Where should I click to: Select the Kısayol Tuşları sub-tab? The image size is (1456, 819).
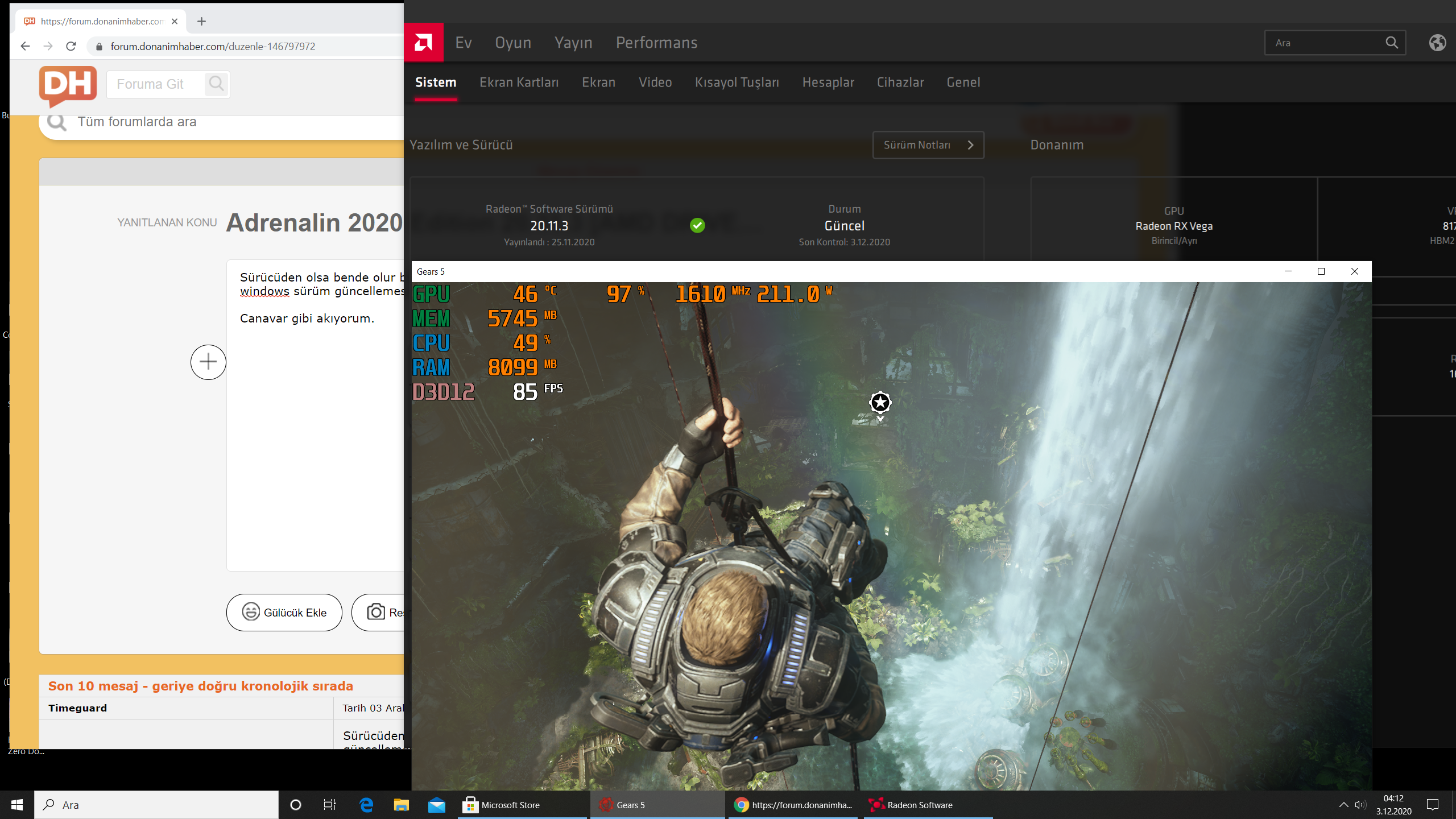[x=737, y=82]
